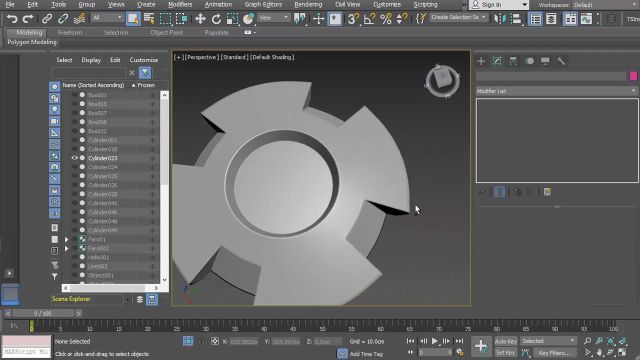Open the Graph Editors menu

[x=263, y=4]
